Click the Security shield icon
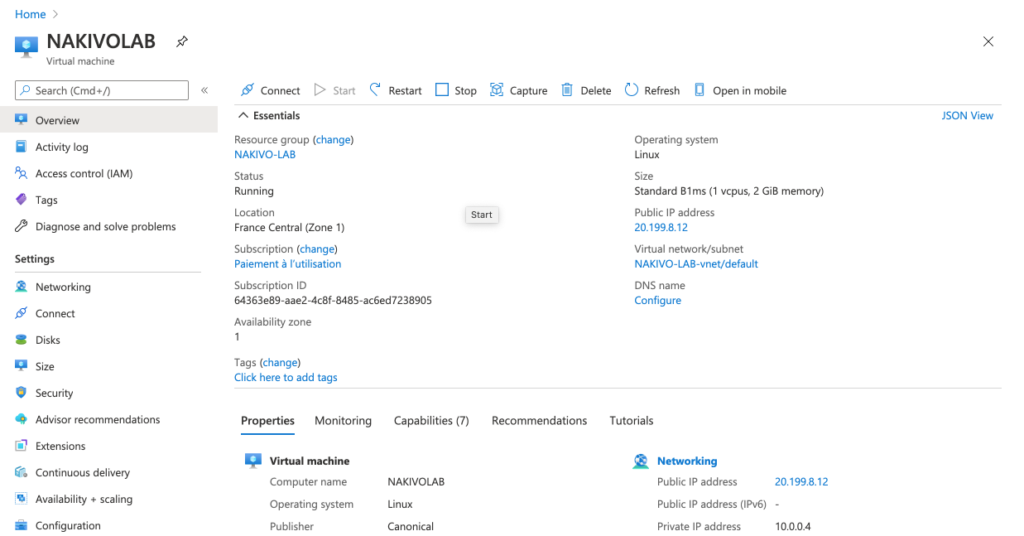Viewport: 1024px width, 536px height. coord(22,392)
